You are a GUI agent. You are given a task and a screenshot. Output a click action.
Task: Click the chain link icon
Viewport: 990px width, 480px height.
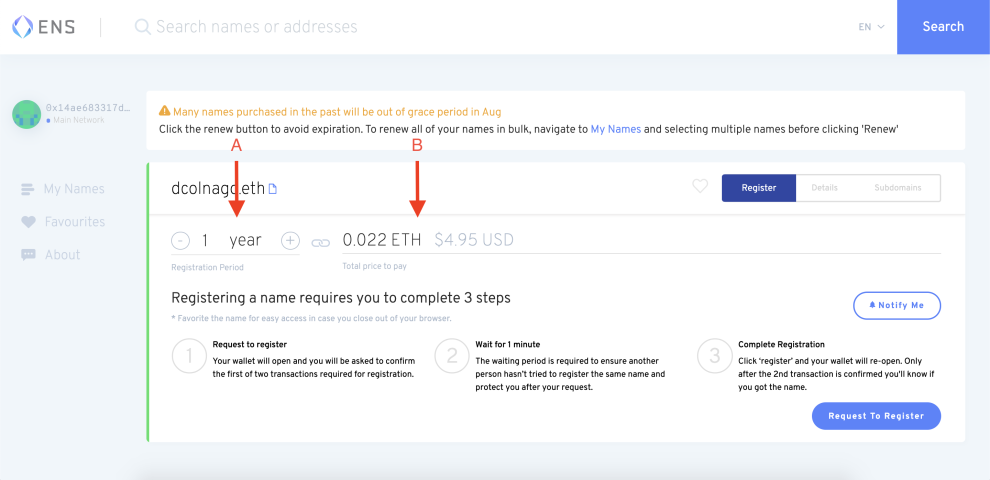click(x=321, y=242)
